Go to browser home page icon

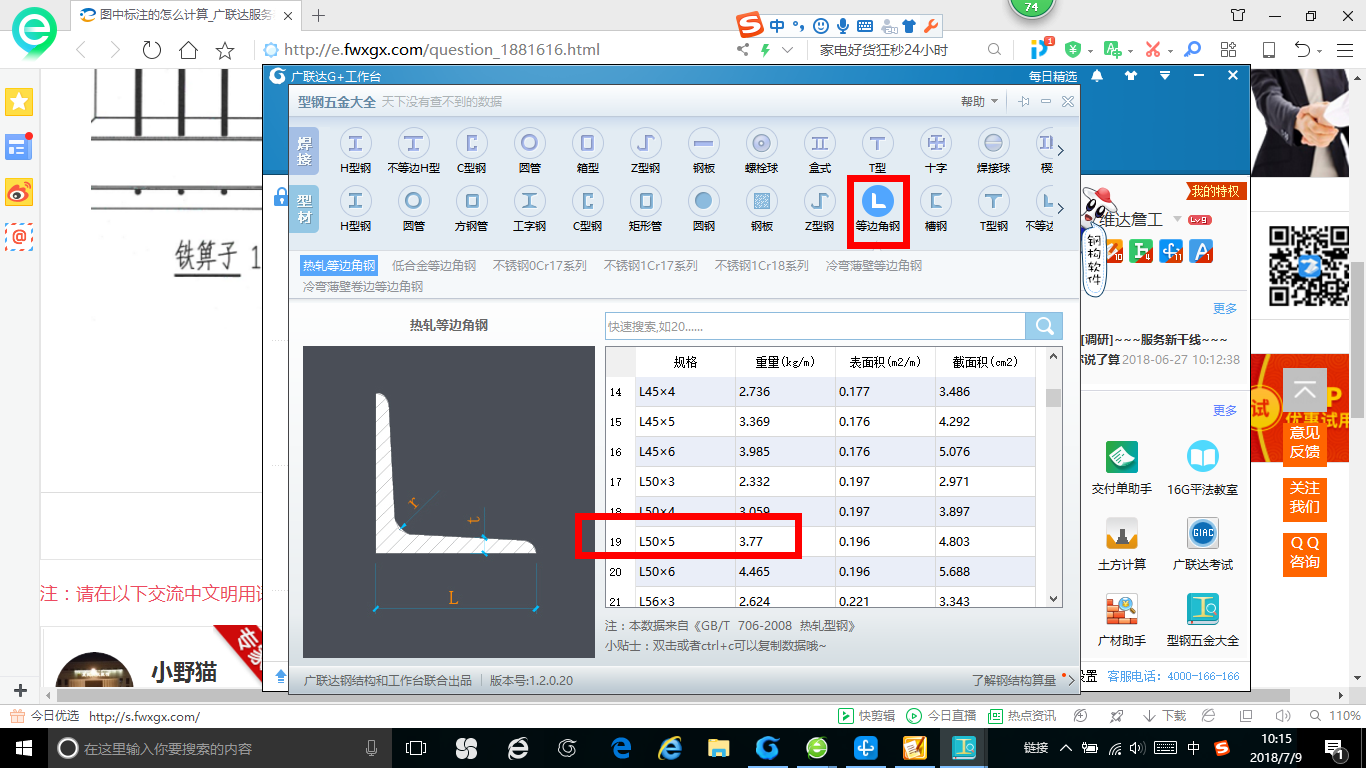pyautogui.click(x=188, y=50)
